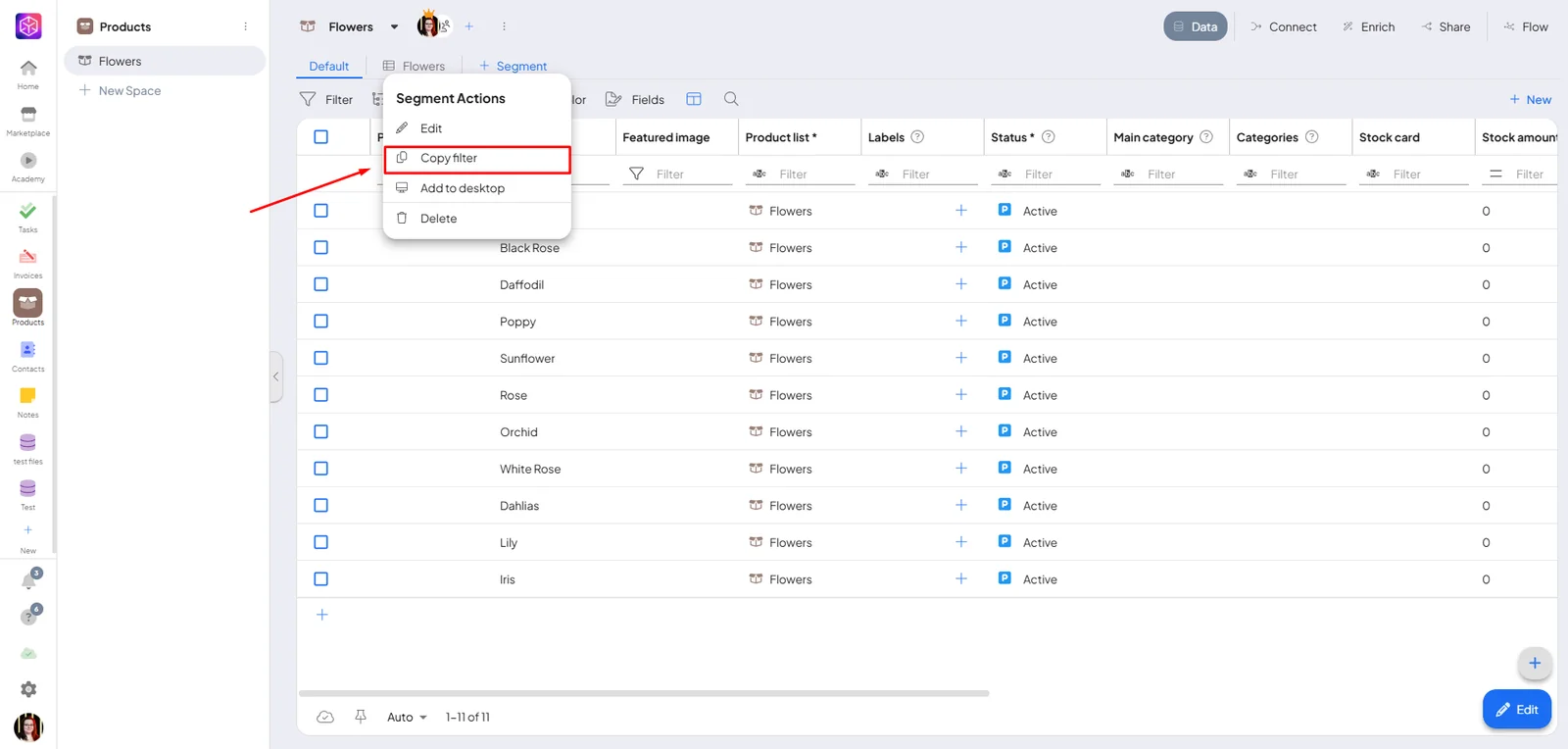Select the Orchid row checkbox
This screenshot has height=749, width=1568.
(320, 431)
